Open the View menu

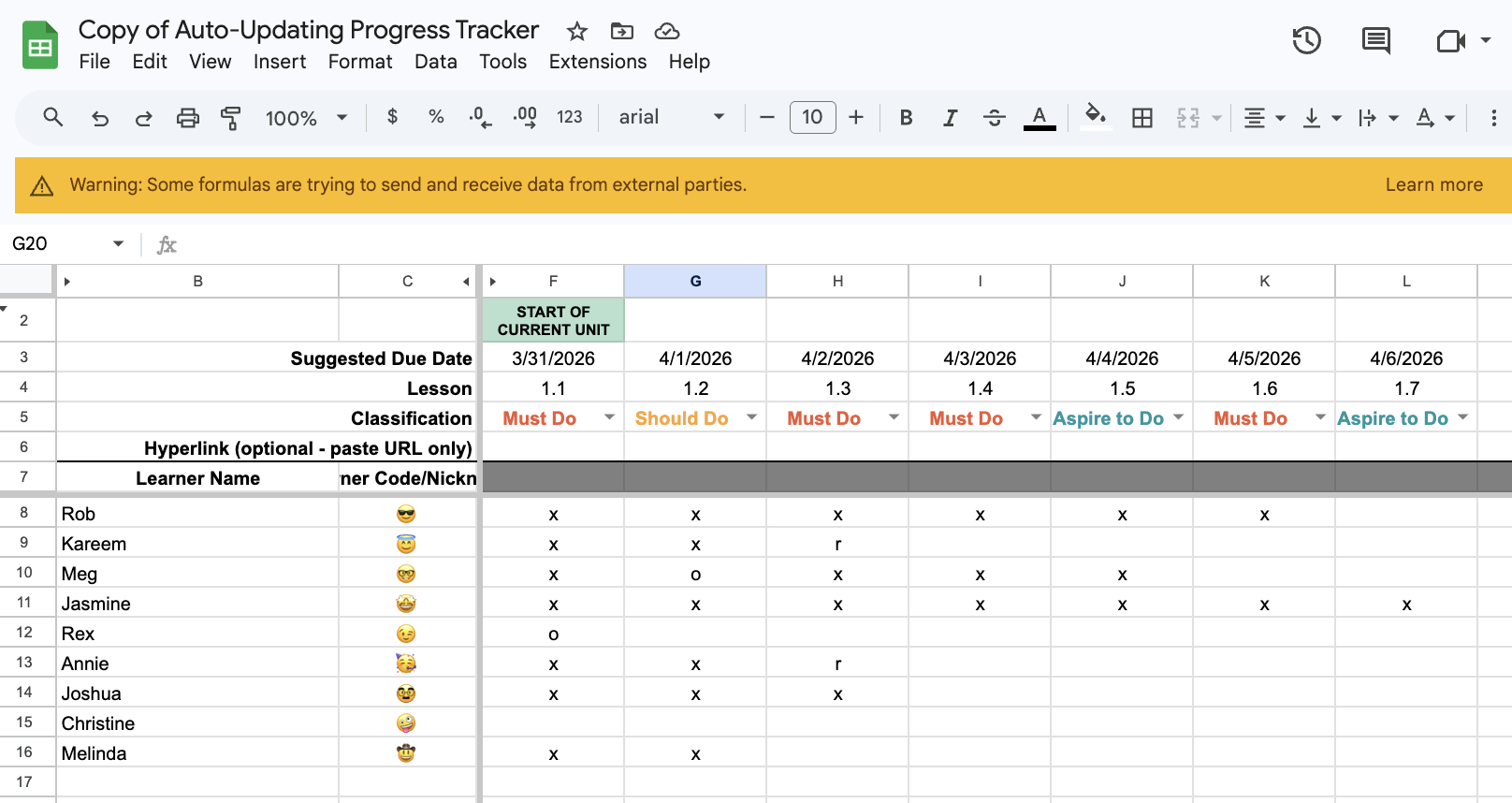[210, 62]
